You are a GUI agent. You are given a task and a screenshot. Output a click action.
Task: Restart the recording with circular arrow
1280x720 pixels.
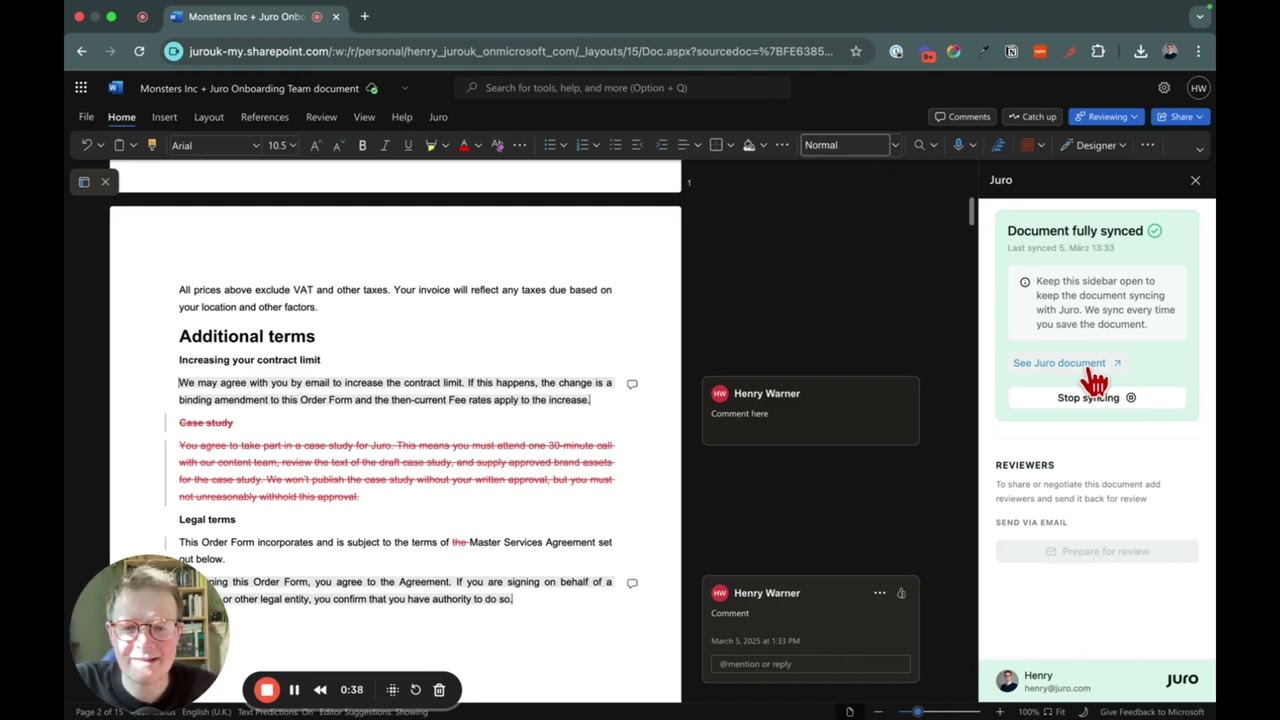click(415, 689)
